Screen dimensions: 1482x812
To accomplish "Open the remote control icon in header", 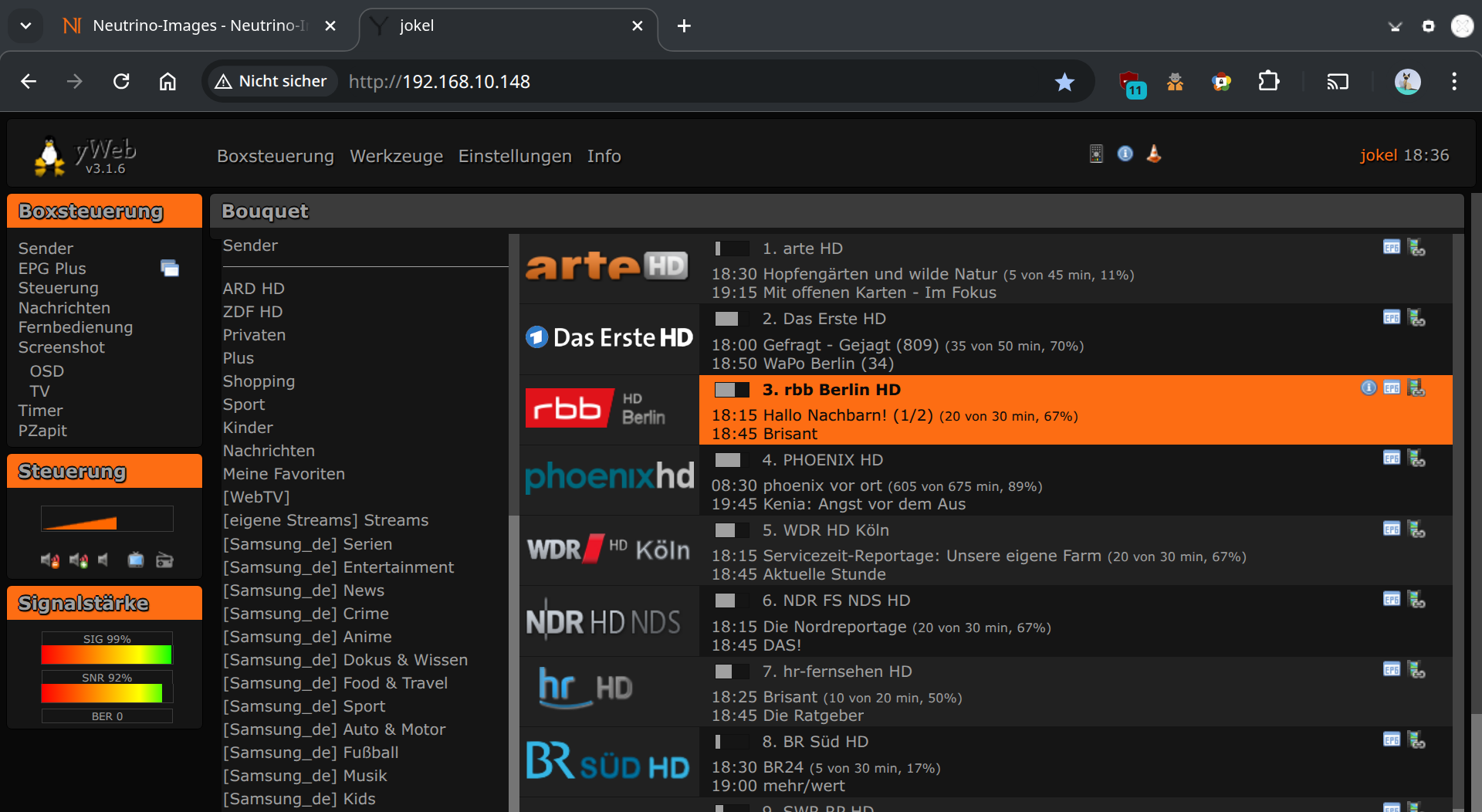I will tap(1096, 154).
